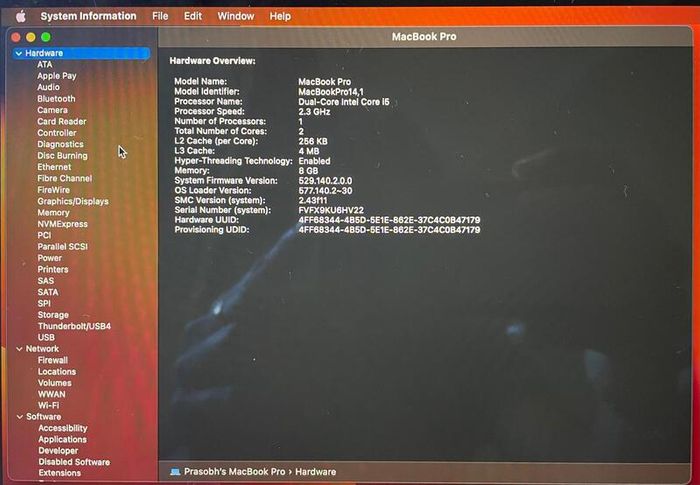Select Camera in the sidebar

click(52, 110)
